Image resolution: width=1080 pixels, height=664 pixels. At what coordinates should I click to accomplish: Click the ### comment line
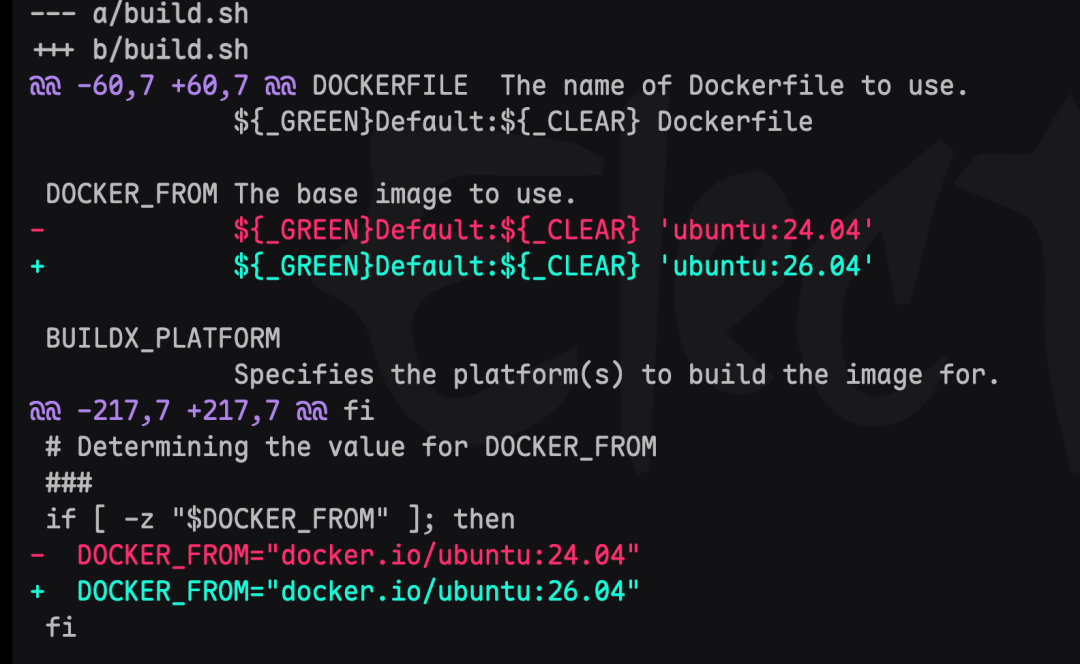point(69,483)
